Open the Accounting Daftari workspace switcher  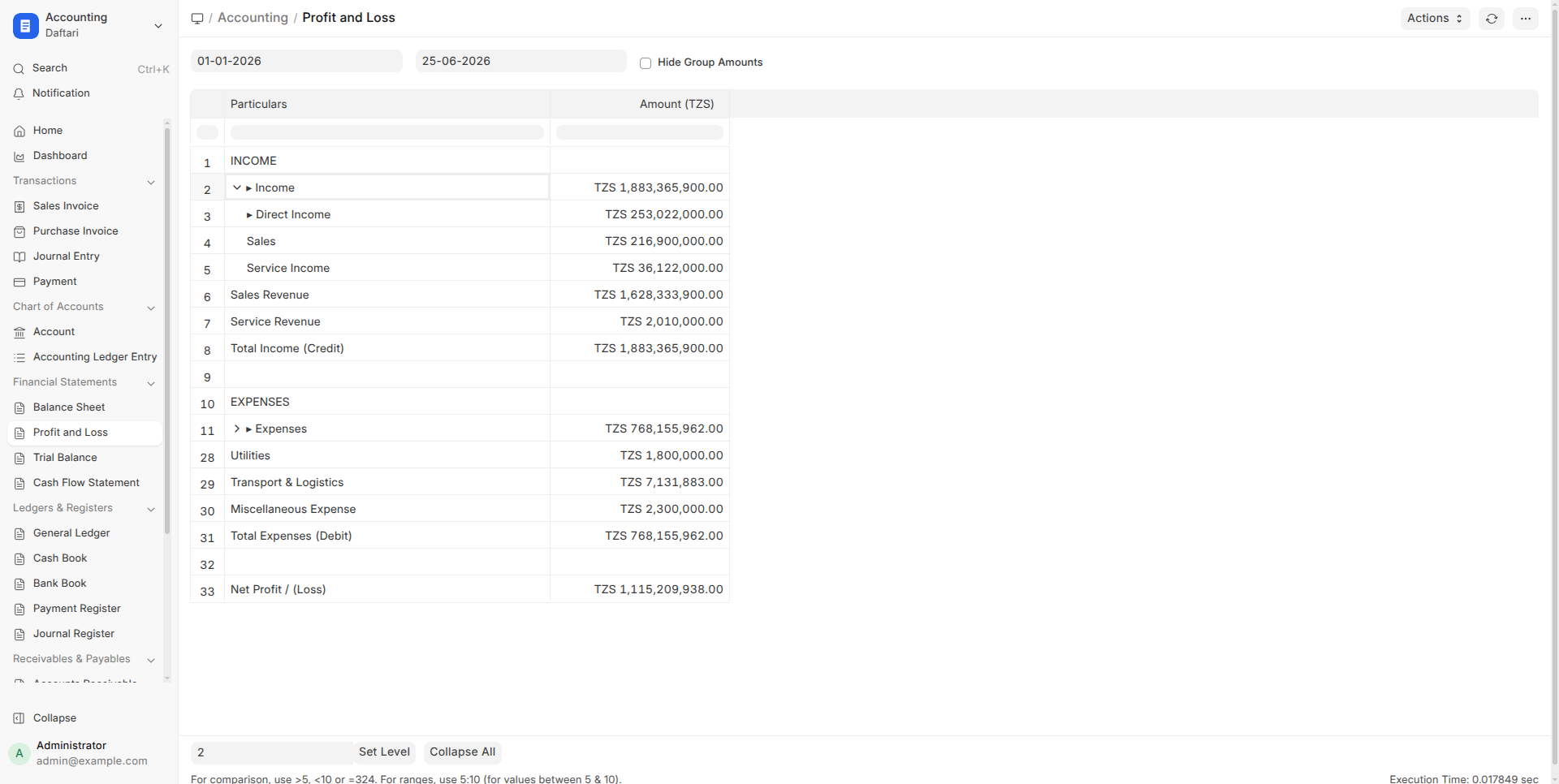pos(88,25)
